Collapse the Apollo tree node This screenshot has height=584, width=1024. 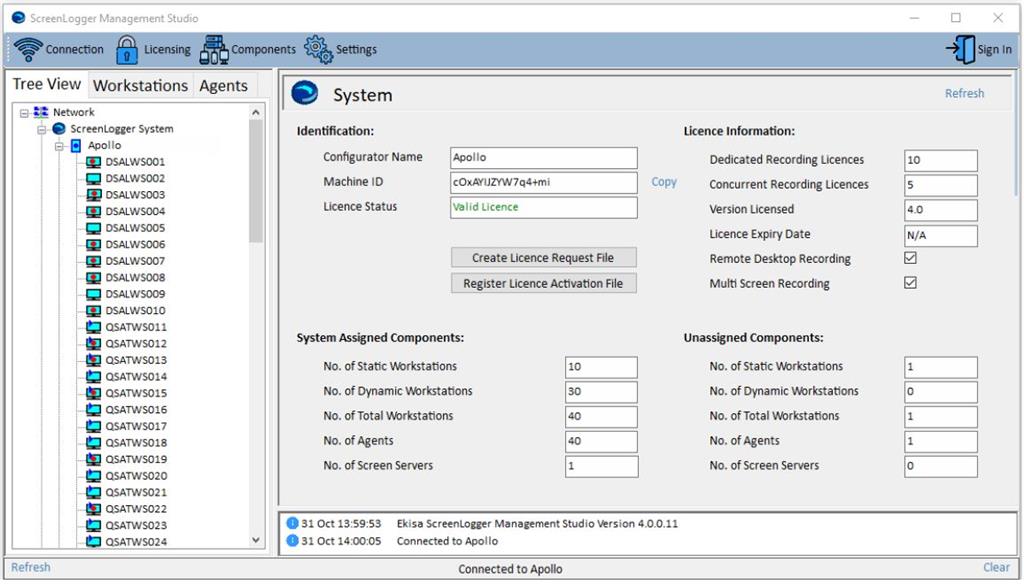pos(59,146)
